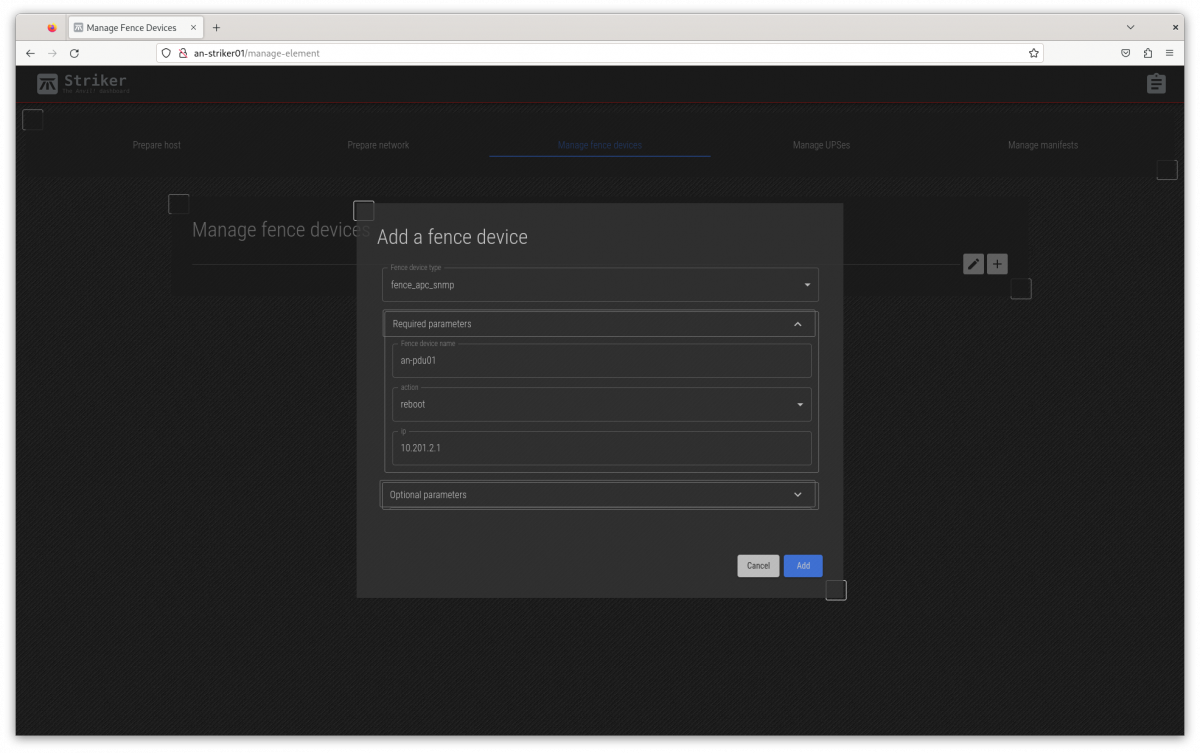The height and width of the screenshot is (753, 1200).
Task: Click the Cancel button
Action: pyautogui.click(x=758, y=566)
